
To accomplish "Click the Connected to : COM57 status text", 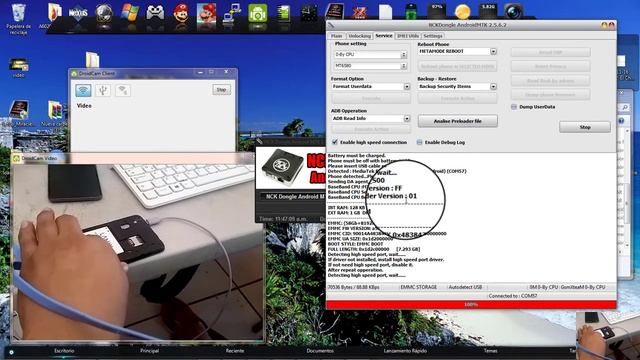I will tap(513, 296).
